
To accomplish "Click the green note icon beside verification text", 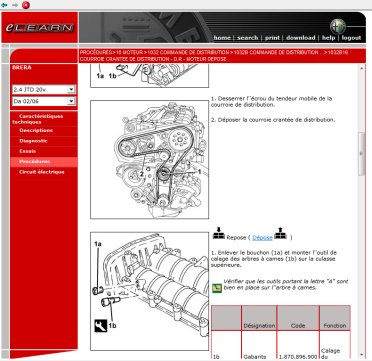I will click(x=217, y=288).
